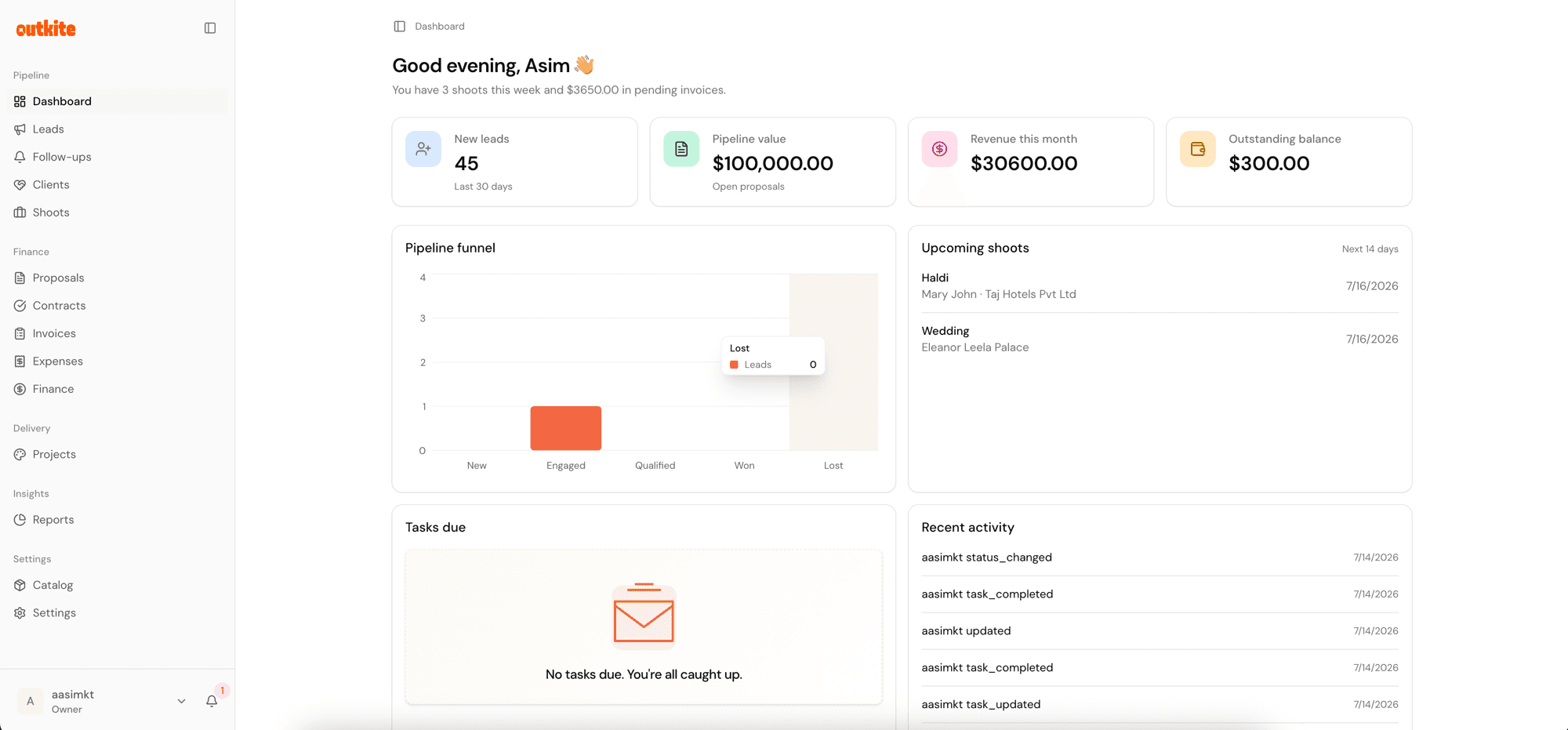Open Catalog under Settings section
Screen dimensions: 1568x730
pos(118,585)
